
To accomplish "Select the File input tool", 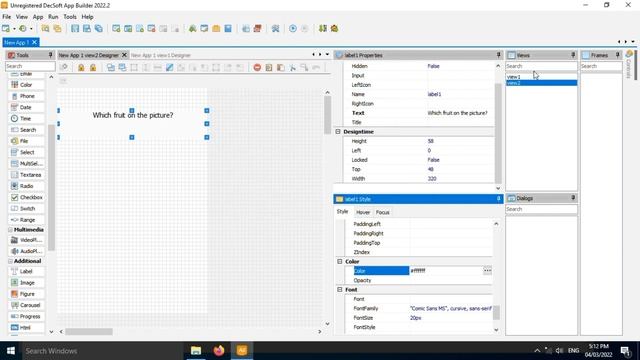I will pos(26,141).
